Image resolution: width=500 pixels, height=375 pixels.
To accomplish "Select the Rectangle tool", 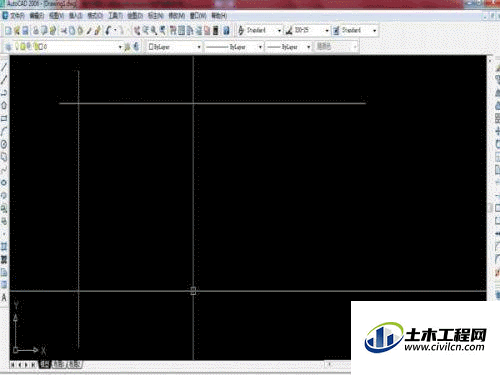I will point(4,118).
